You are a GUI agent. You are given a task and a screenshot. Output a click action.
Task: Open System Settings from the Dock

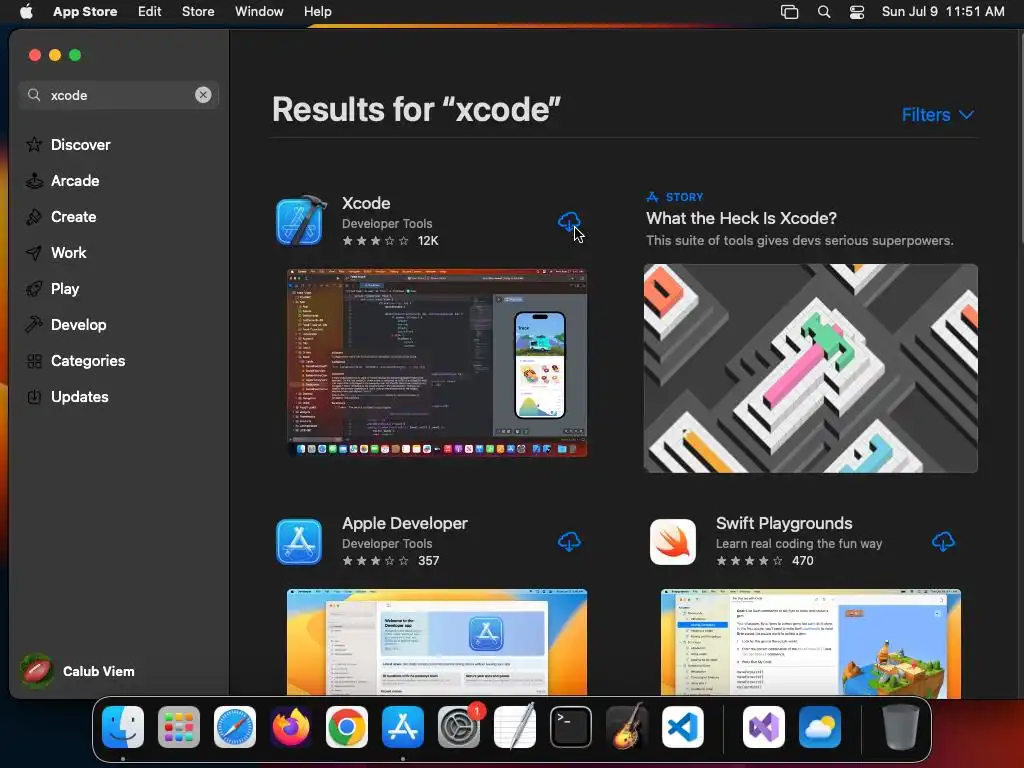click(x=459, y=727)
